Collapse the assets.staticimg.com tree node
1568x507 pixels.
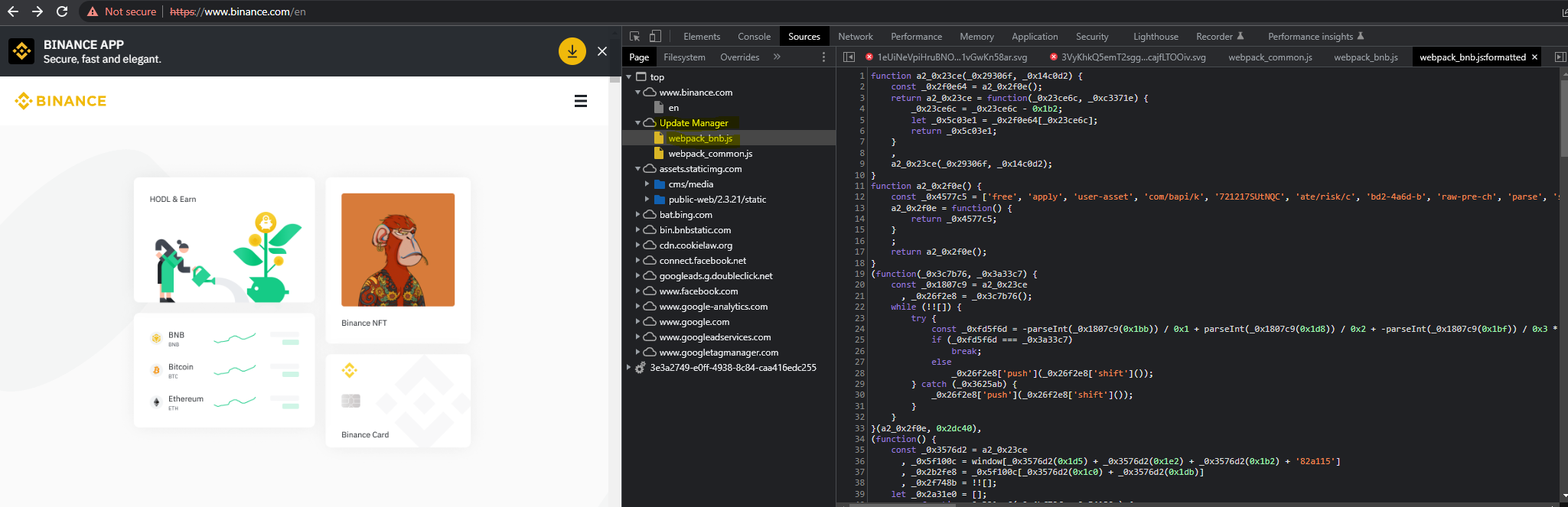click(637, 168)
